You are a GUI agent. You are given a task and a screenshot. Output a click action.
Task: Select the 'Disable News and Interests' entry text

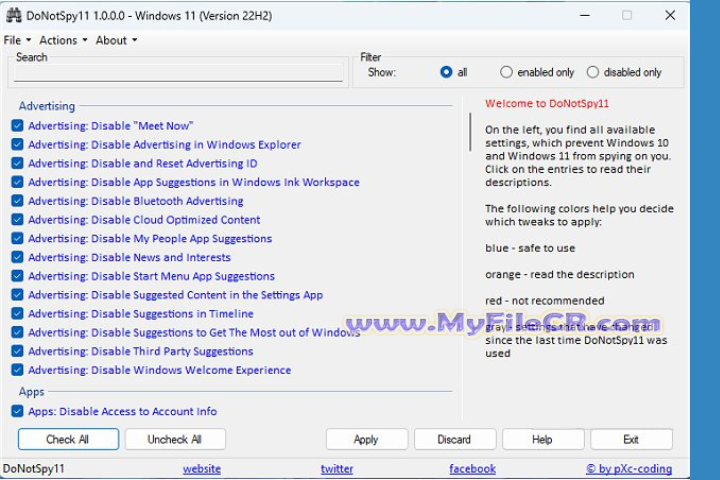point(129,257)
